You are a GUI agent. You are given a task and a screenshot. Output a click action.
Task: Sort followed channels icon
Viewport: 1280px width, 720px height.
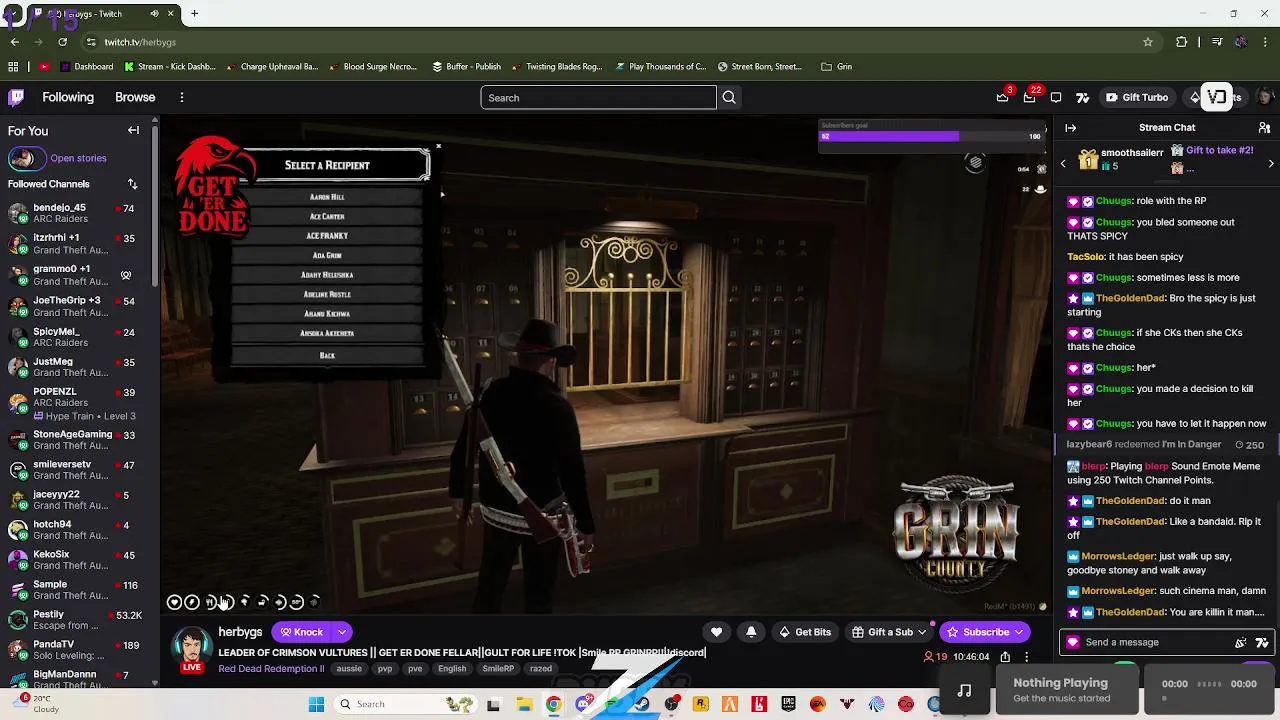click(132, 184)
